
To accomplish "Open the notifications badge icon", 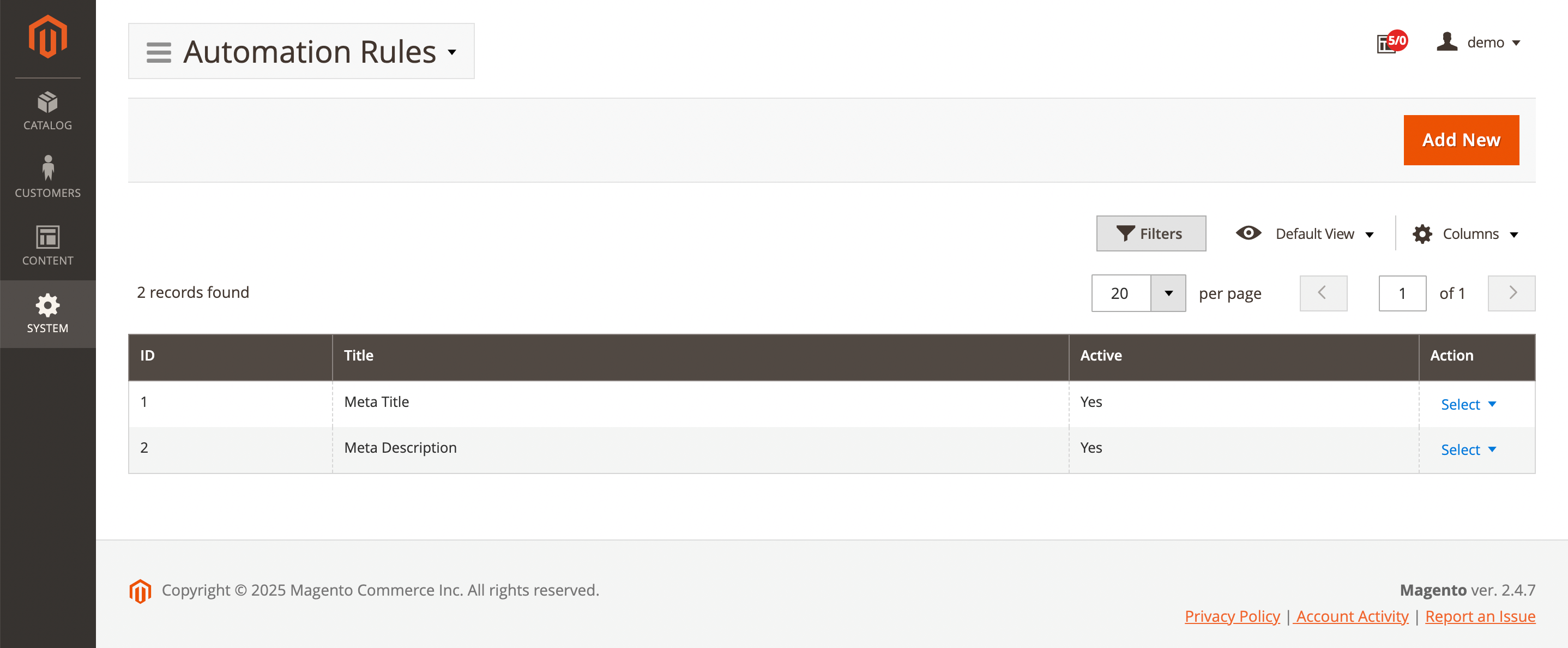I will click(x=1391, y=43).
